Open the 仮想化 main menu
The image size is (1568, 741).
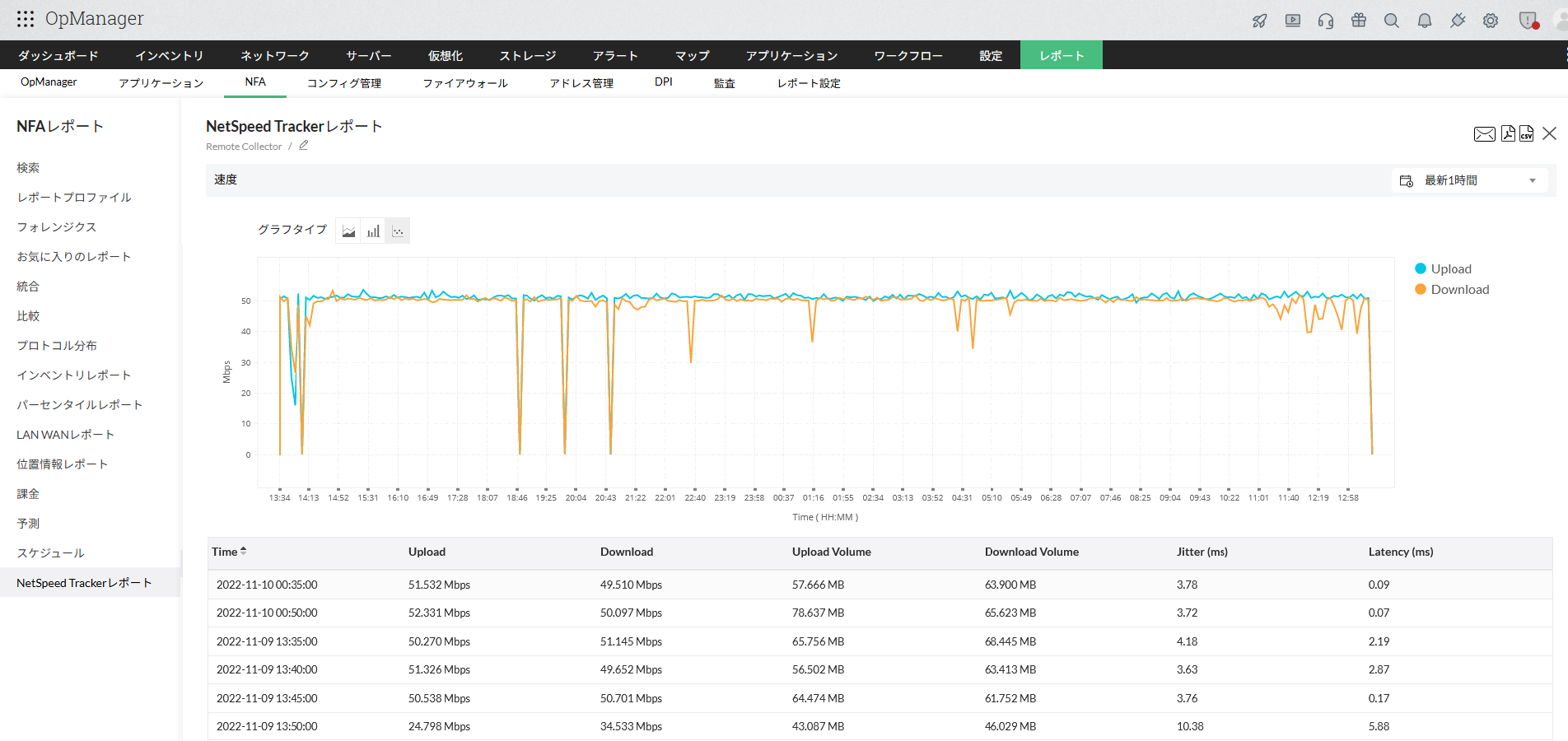[446, 56]
